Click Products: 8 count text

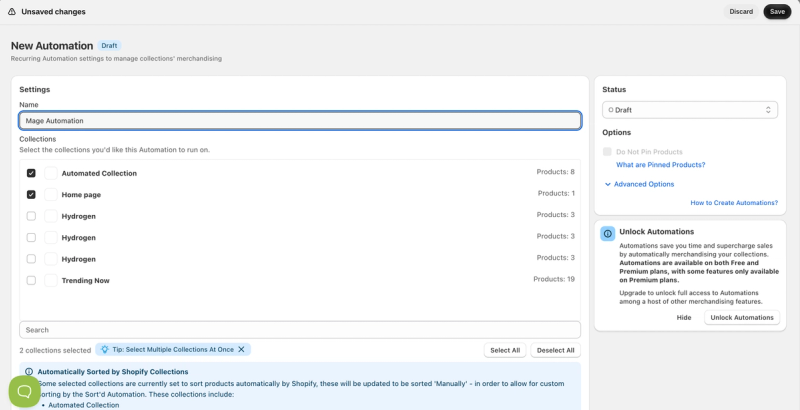click(556, 172)
